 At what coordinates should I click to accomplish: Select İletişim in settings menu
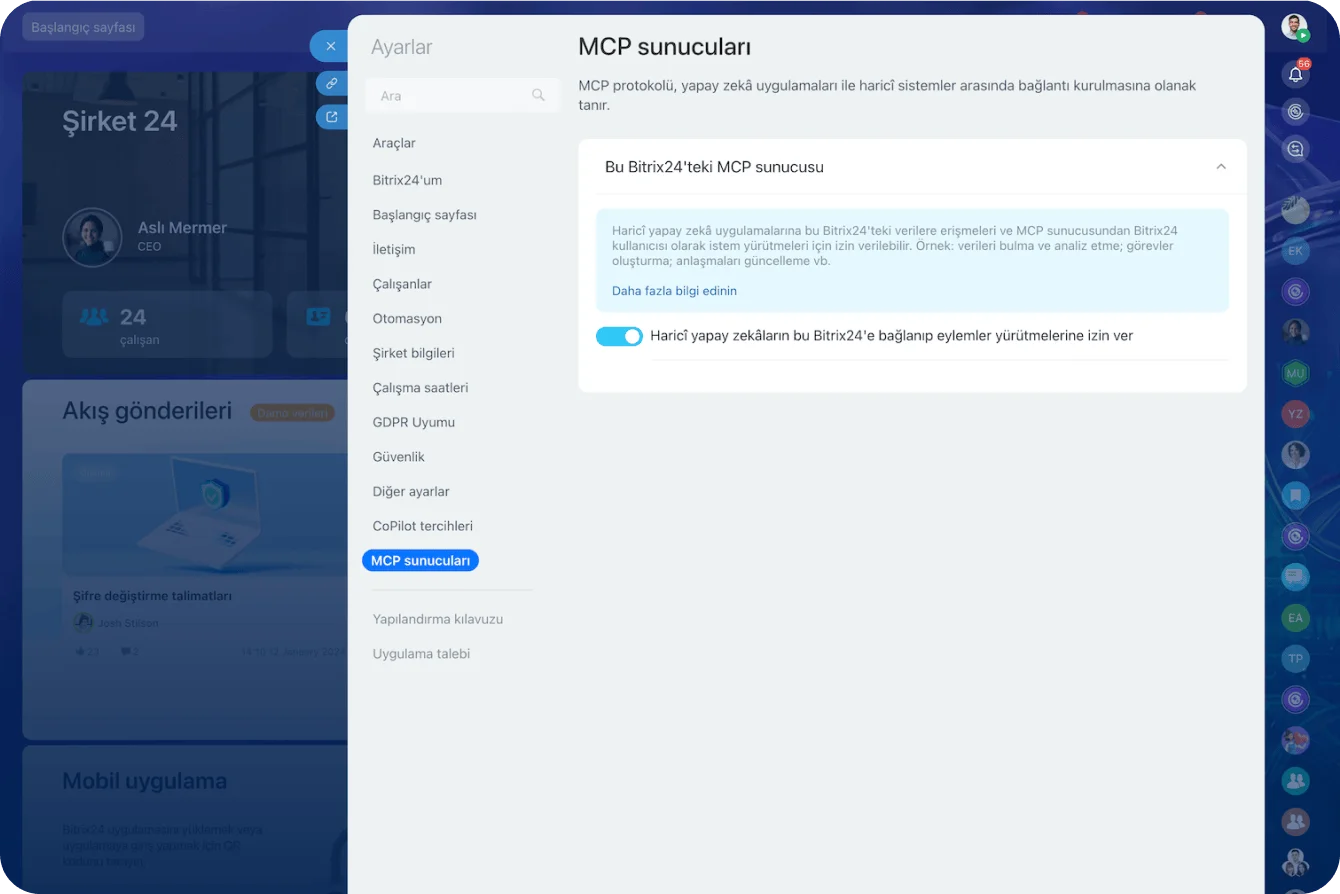(x=394, y=249)
